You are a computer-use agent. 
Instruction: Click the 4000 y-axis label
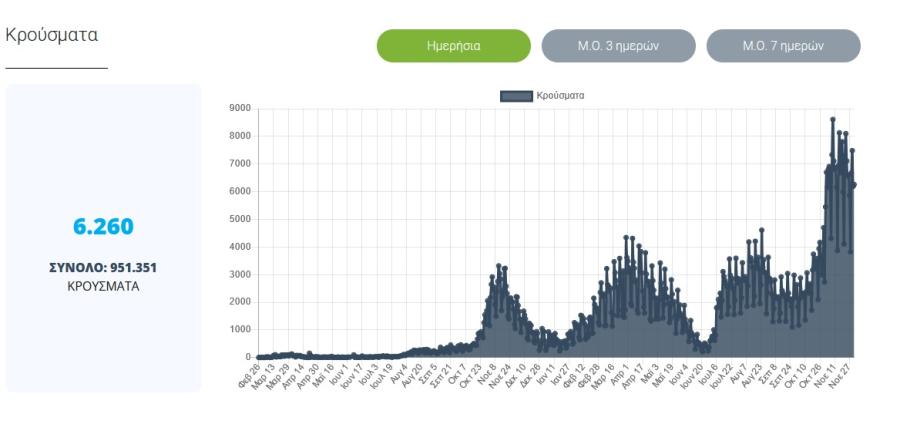tap(240, 246)
